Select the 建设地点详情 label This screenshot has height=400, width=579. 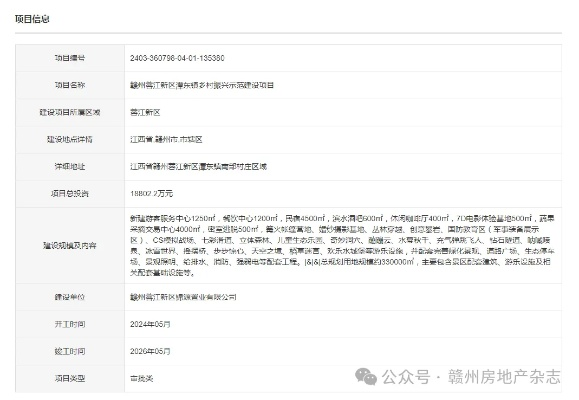point(70,139)
